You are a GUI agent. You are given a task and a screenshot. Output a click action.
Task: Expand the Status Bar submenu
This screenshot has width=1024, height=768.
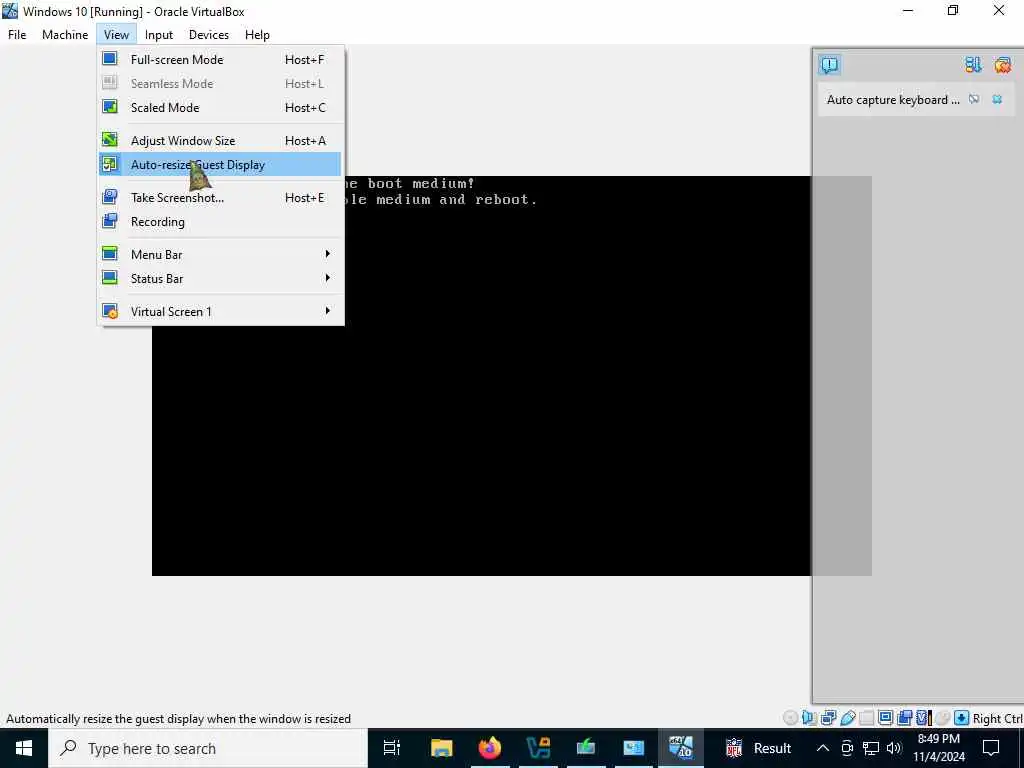[220, 278]
